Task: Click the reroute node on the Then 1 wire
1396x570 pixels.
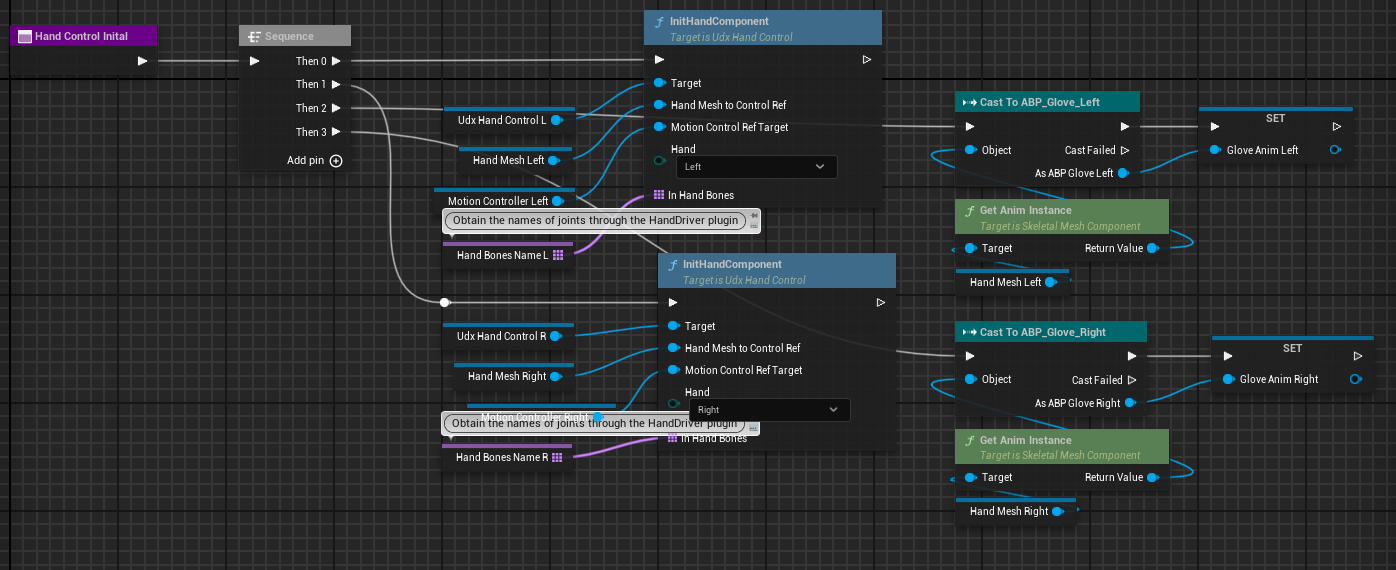Action: pos(445,302)
